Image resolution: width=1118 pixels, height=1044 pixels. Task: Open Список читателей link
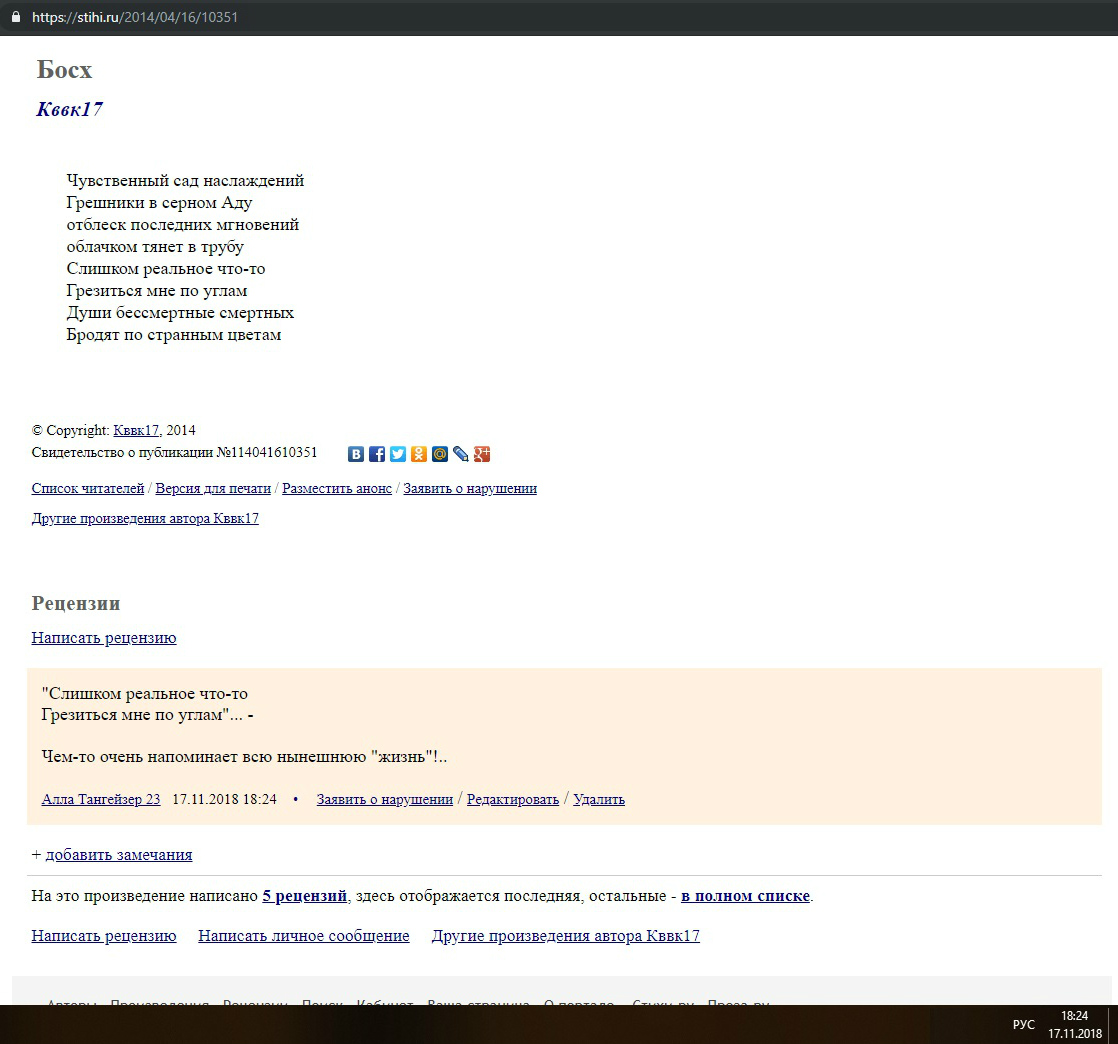point(88,489)
